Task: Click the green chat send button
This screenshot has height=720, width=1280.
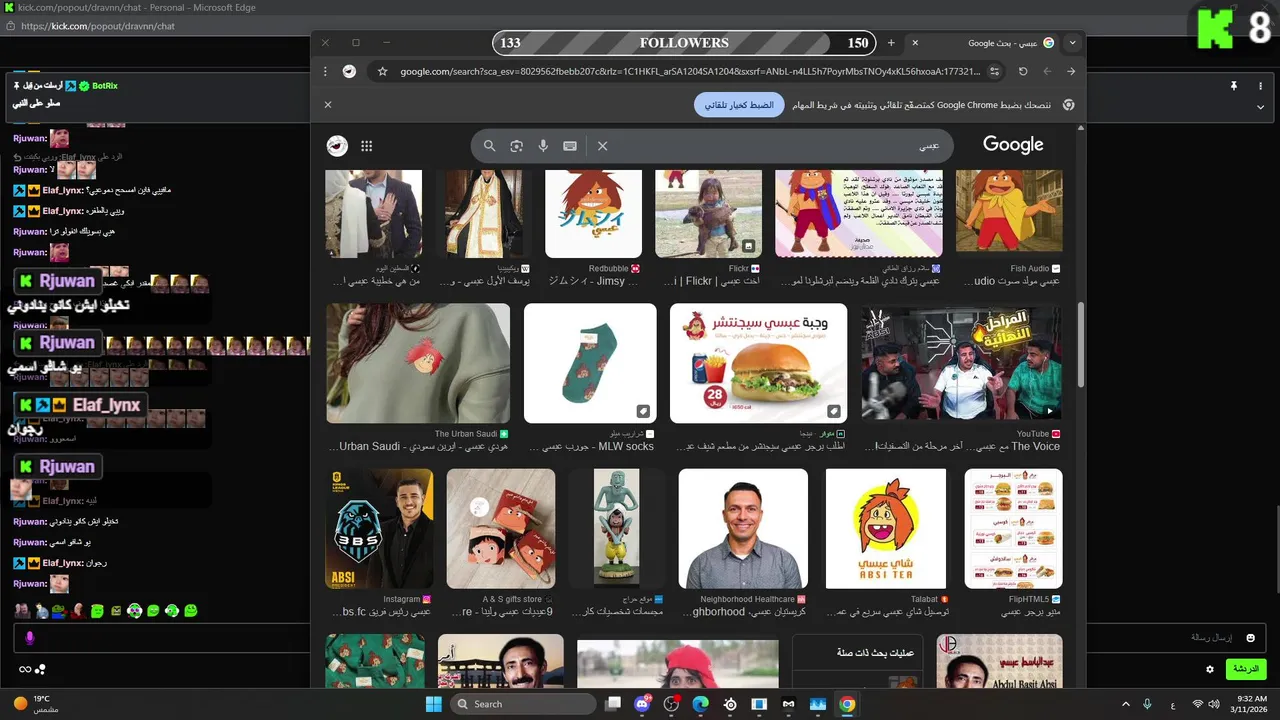Action: click(x=1245, y=668)
